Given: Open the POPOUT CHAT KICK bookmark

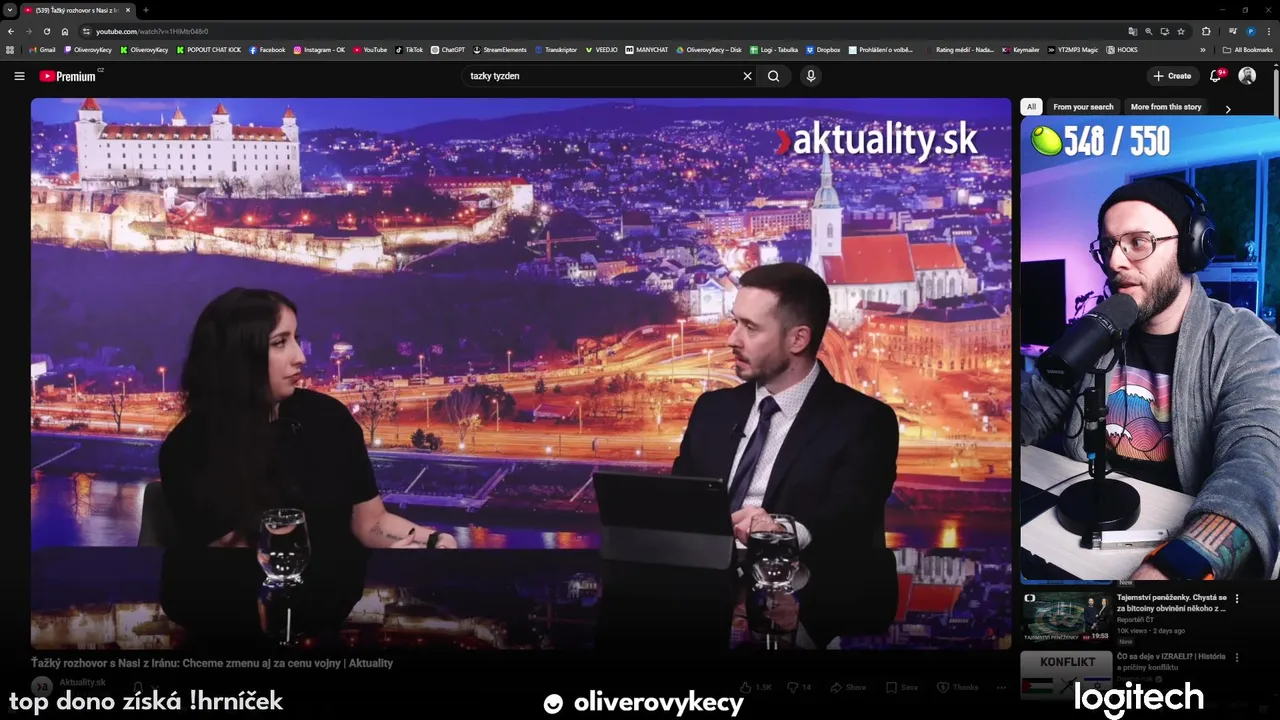Looking at the screenshot, I should click(208, 49).
